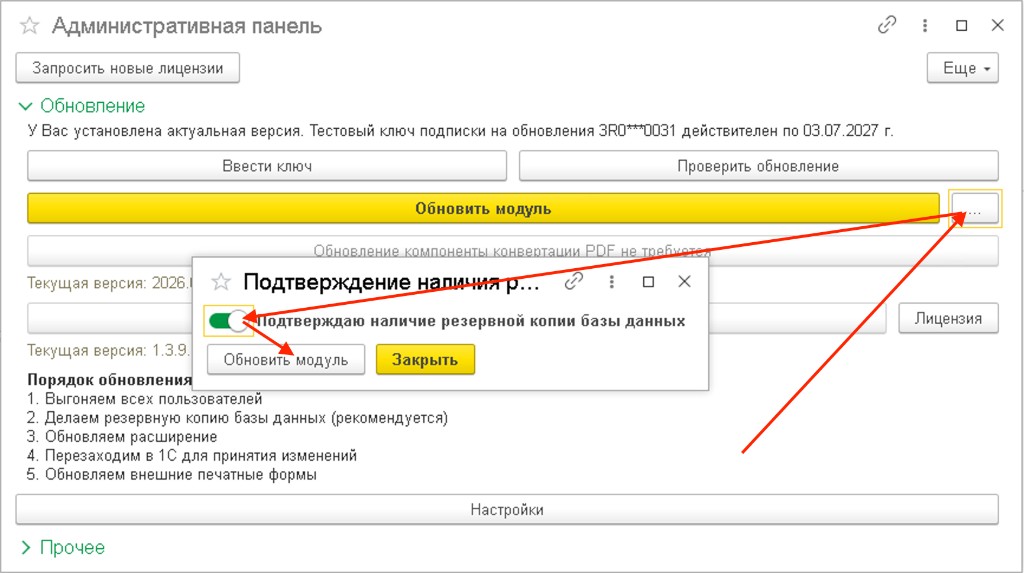The image size is (1024, 573).
Task: Click the yellow Обновить модуль main button
Action: (483, 208)
